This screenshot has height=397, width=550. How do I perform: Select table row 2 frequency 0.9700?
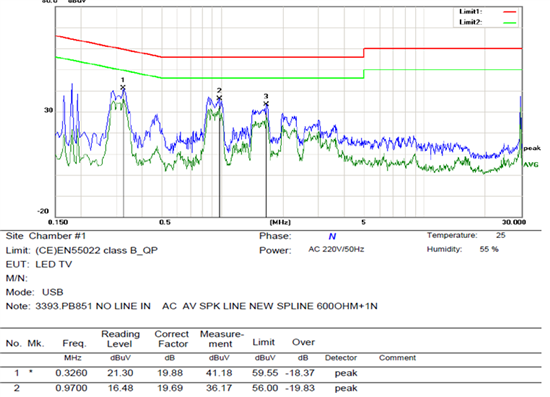[x=71, y=388]
